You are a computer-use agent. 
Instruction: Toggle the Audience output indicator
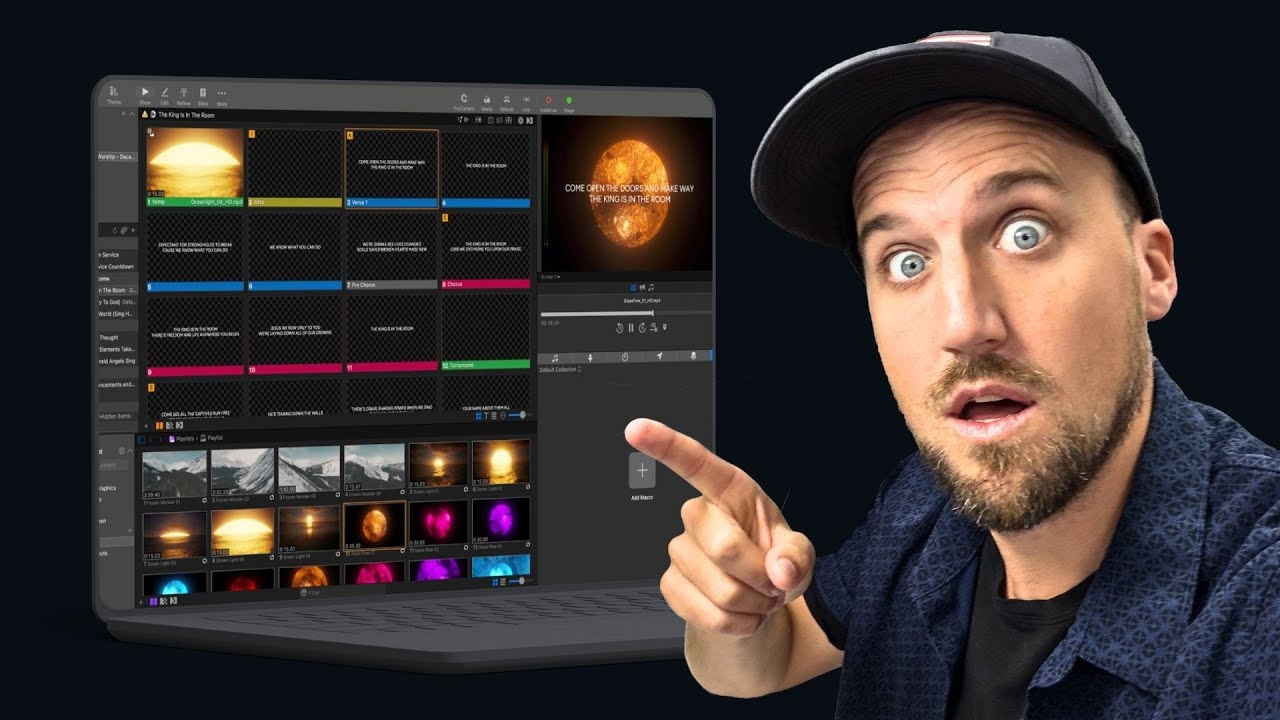(548, 103)
